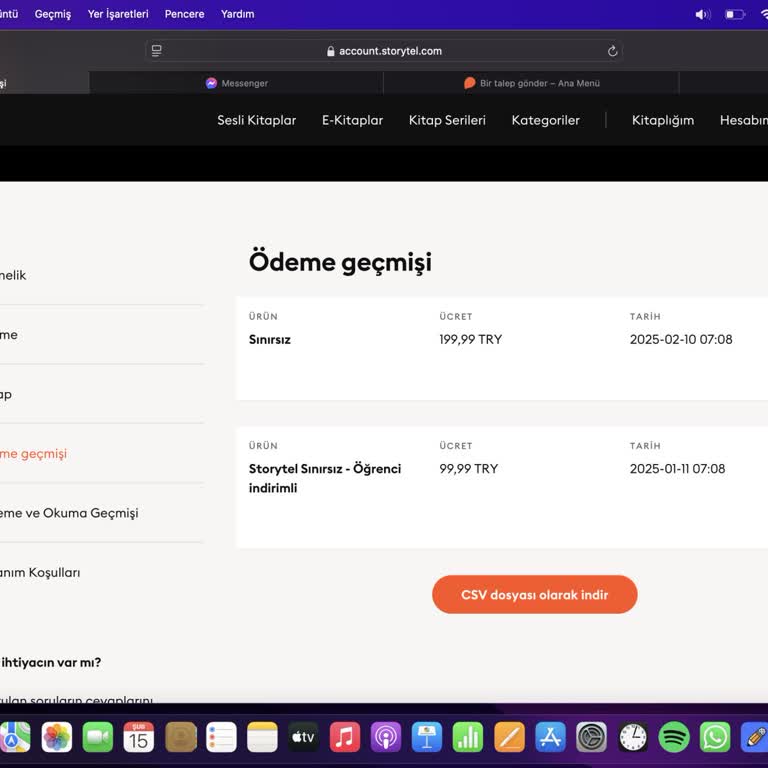Open Photos app in the Dock
Viewport: 768px width, 768px height.
click(x=57, y=737)
